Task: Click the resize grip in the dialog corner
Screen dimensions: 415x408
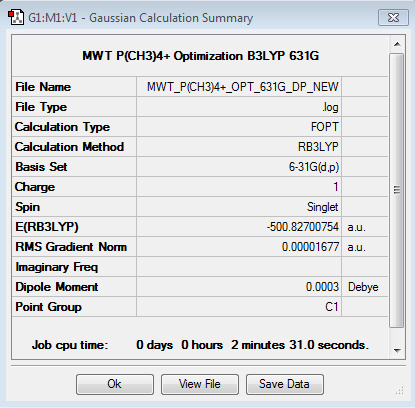Action: 400,390
